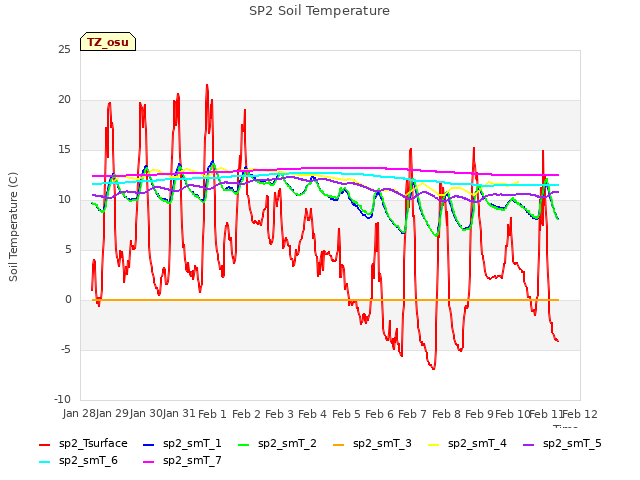Click the y-axis tick label 25

click(64, 50)
